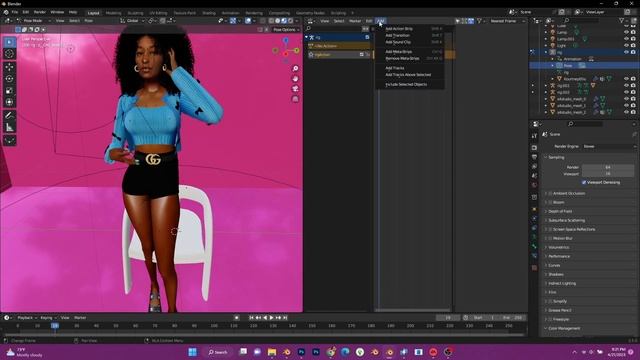Open the NLA editor Marker menu
This screenshot has width=640, height=360.
355,21
